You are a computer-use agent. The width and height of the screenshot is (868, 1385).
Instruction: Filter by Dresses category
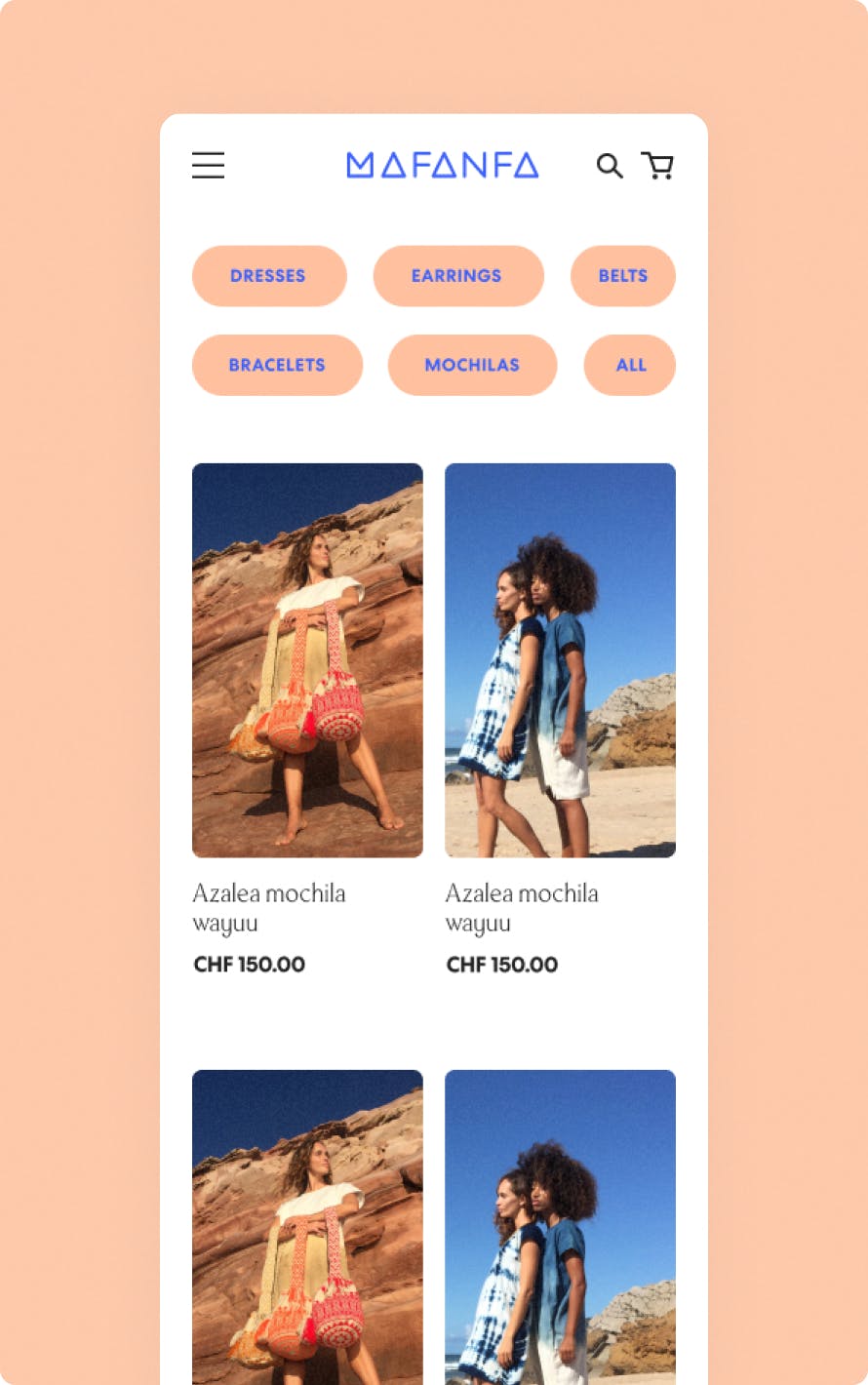tap(269, 276)
